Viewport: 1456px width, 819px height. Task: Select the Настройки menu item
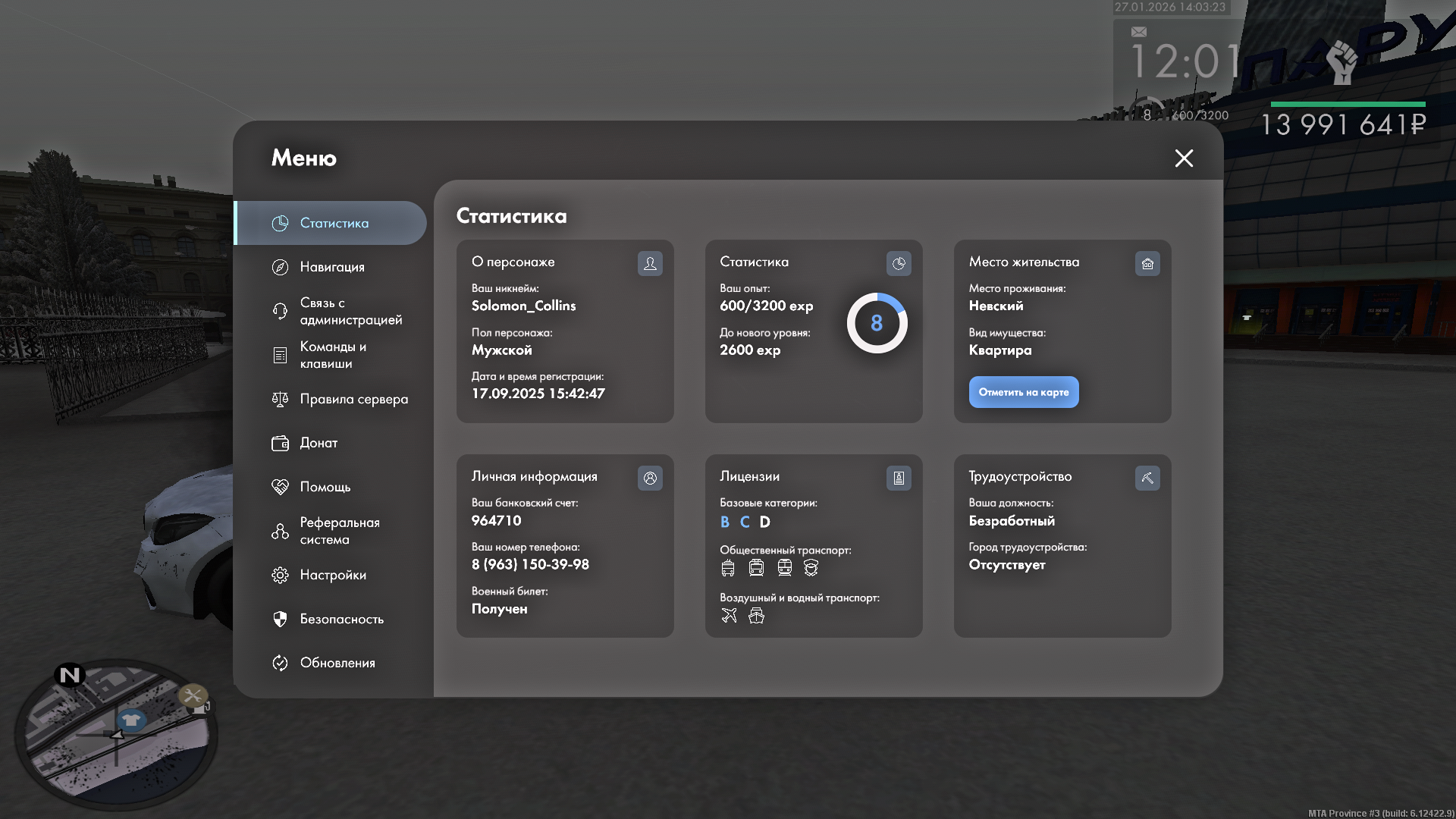click(332, 575)
